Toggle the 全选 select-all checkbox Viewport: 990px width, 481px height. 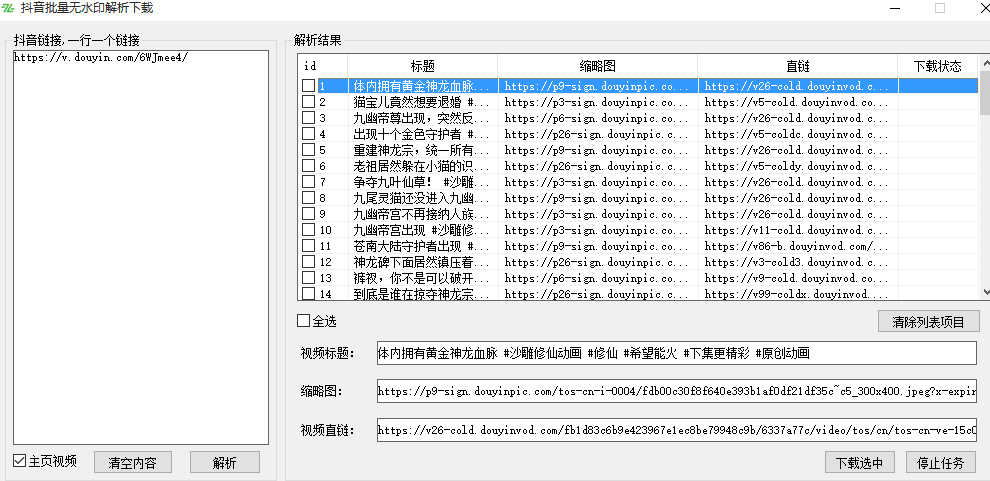tap(304, 321)
